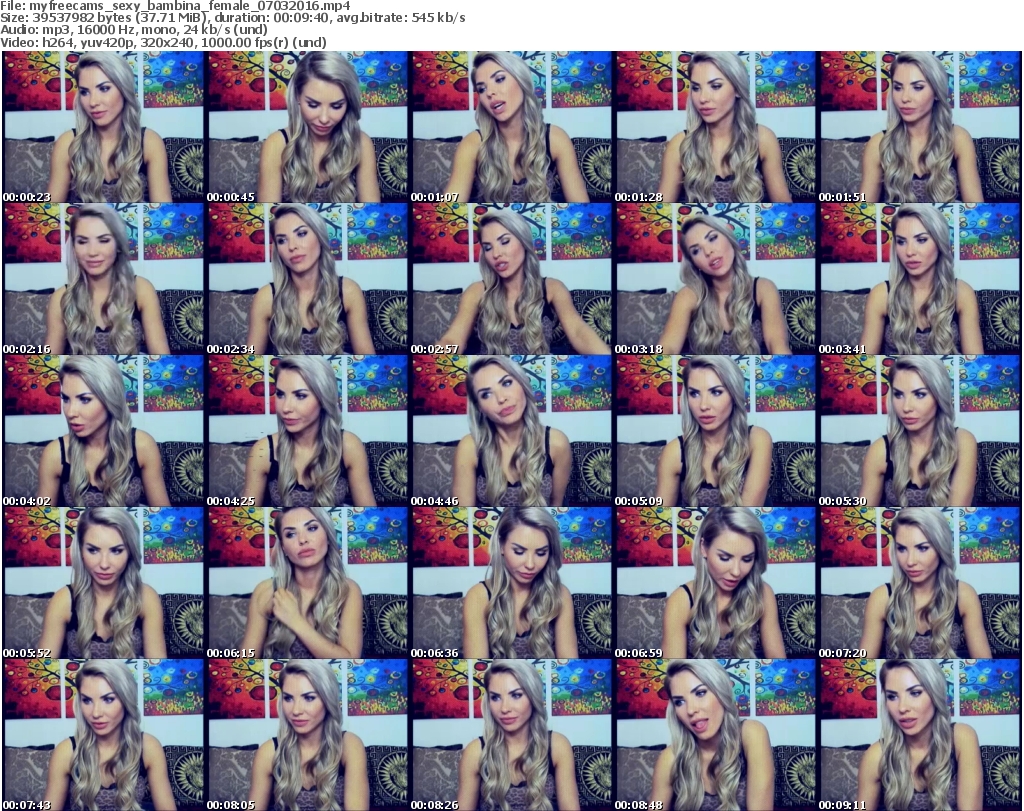Choose the frame labeled 00:06:59
Viewport: 1024px width, 811px height.
(x=715, y=583)
